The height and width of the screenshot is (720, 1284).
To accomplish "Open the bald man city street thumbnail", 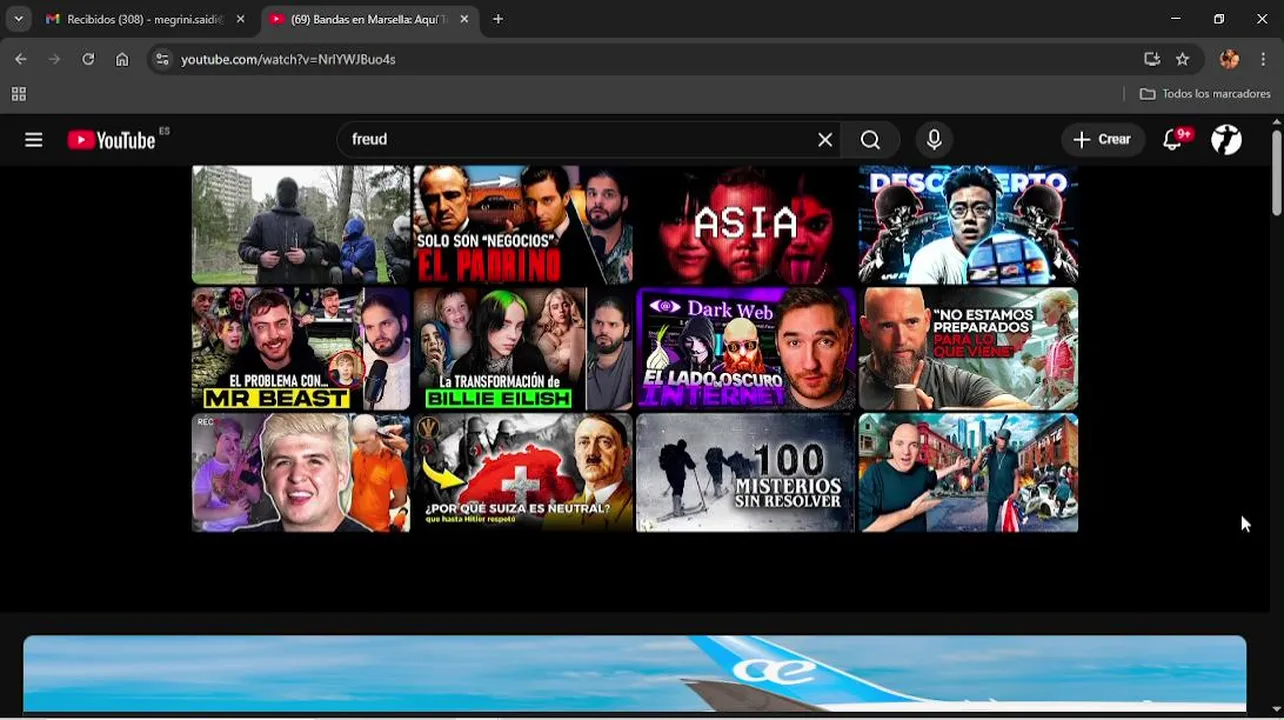I will click(x=968, y=472).
